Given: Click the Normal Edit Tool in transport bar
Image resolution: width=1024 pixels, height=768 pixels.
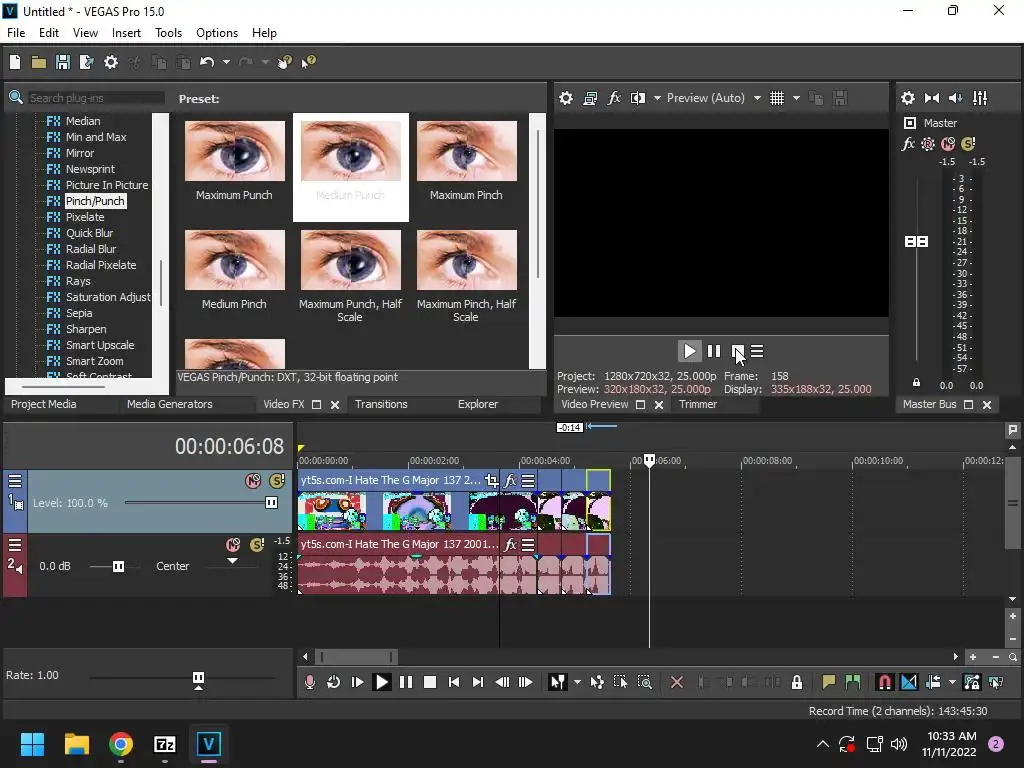Looking at the screenshot, I should (x=557, y=682).
